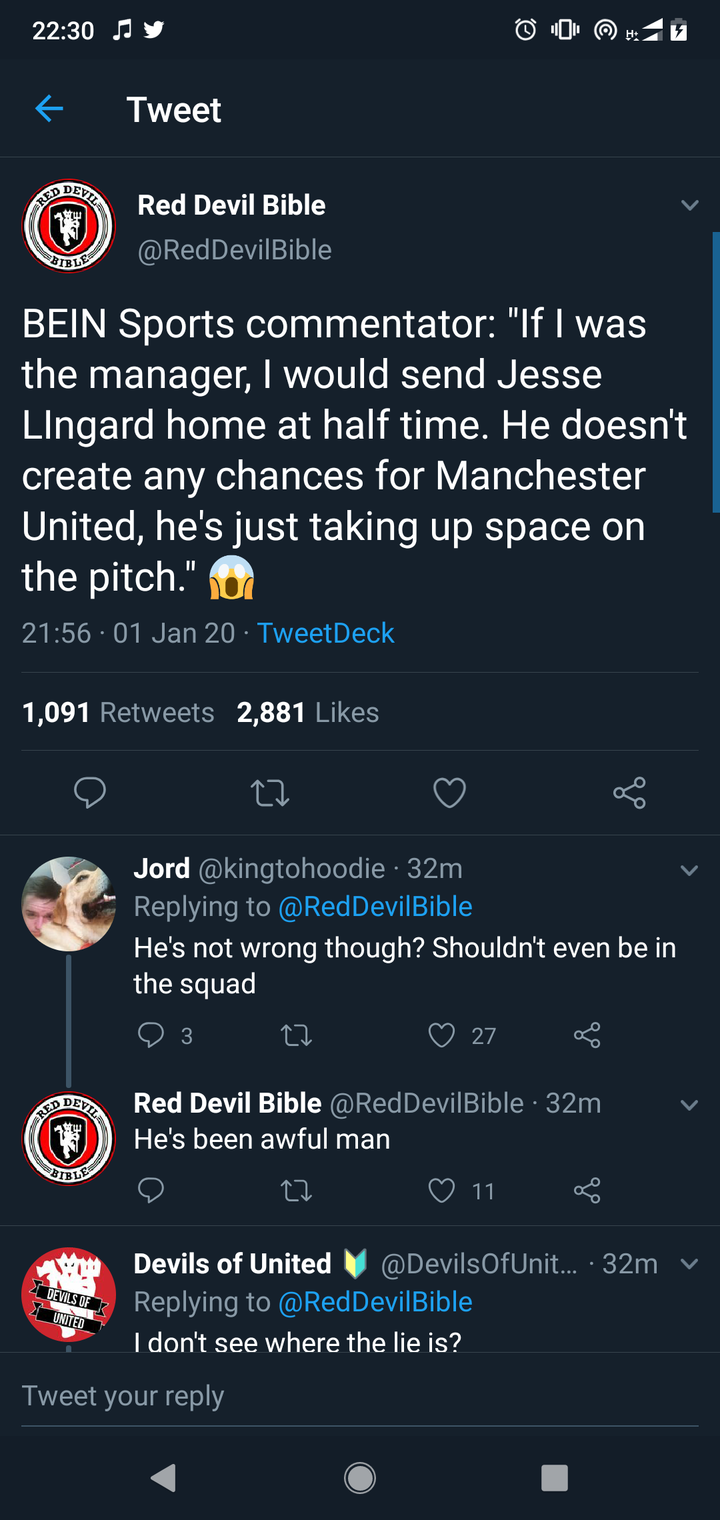Tap the back arrow in the header
This screenshot has height=1520, width=720.
point(49,109)
